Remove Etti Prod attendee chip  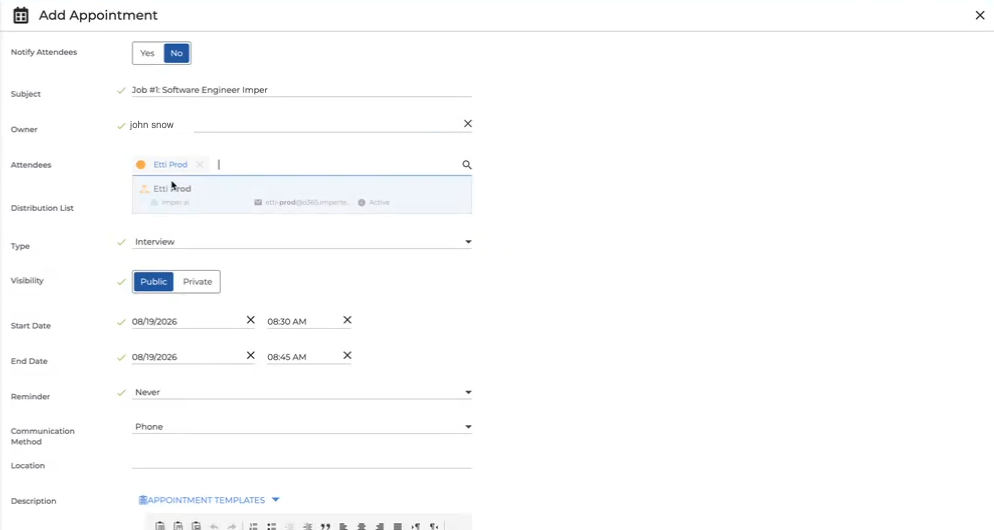(x=200, y=165)
